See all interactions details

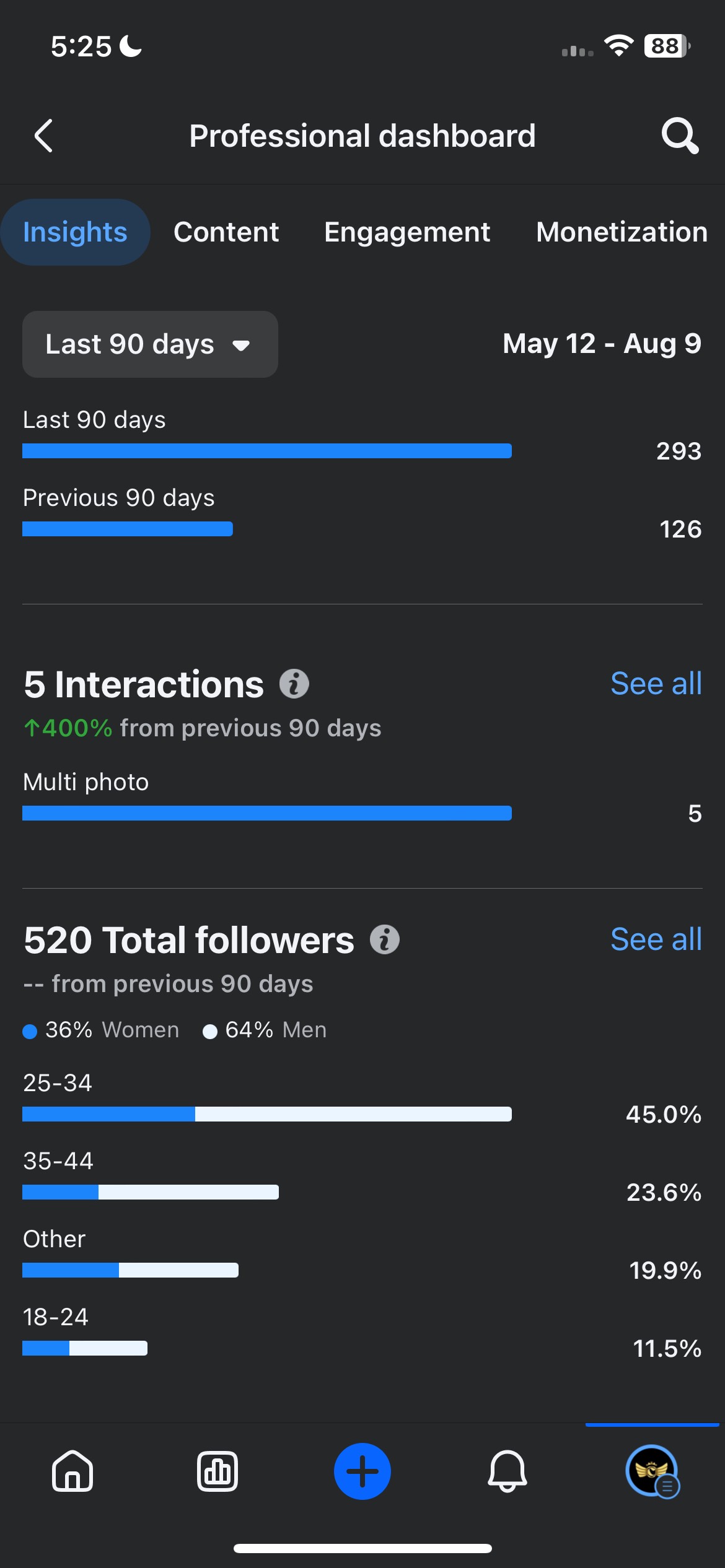[x=656, y=684]
